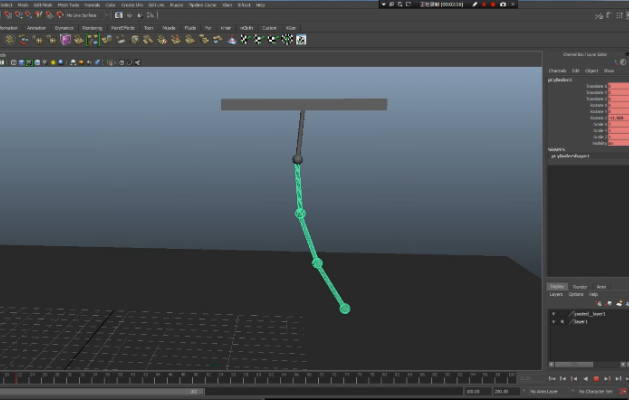This screenshot has width=629, height=400.
Task: Toggle the green-bracketed shading icon in viewport toolbar
Action: [29, 63]
